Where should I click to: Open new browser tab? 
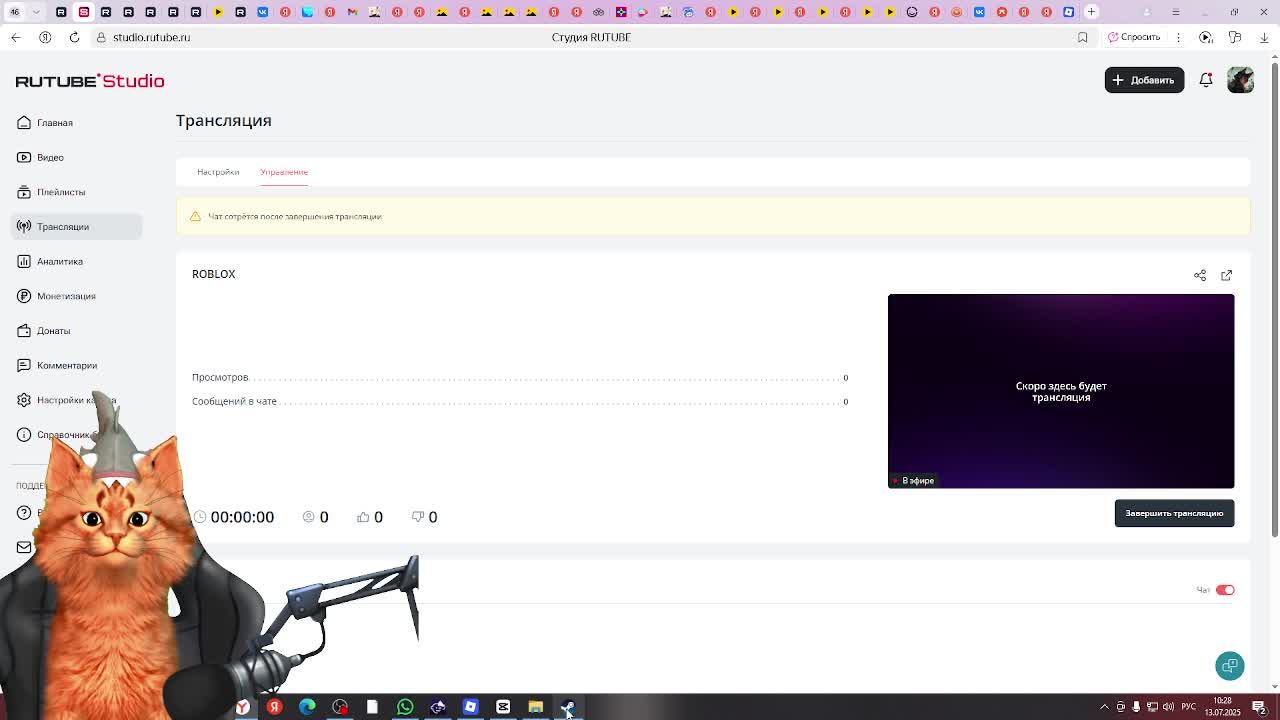tap(1091, 12)
